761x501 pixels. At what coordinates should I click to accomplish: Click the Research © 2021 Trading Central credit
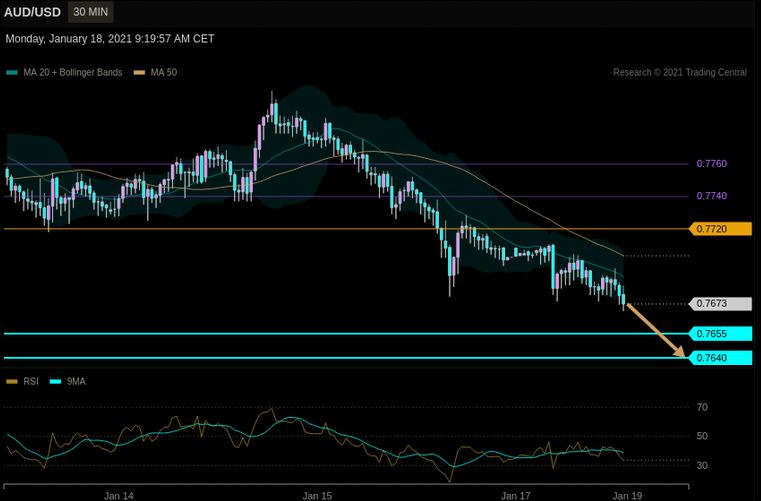pyautogui.click(x=679, y=72)
